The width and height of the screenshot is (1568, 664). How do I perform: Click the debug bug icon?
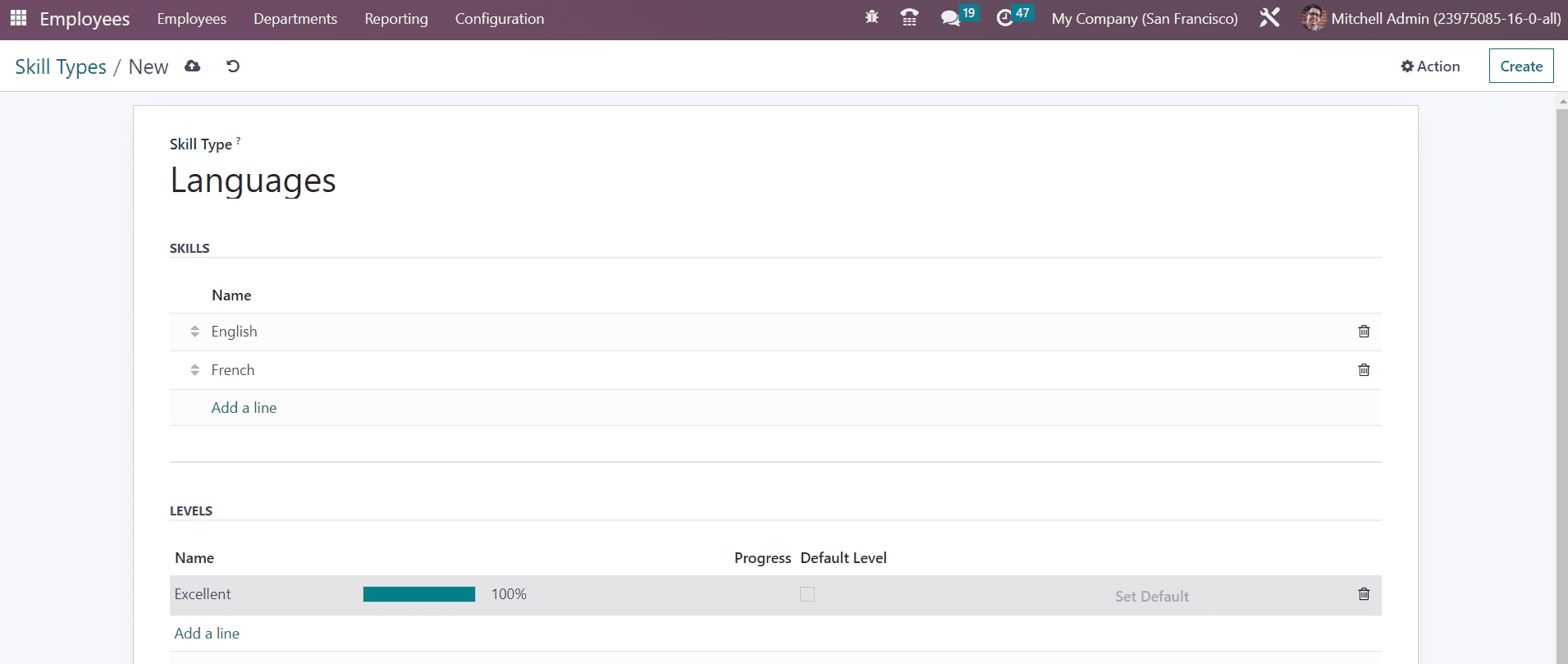pyautogui.click(x=871, y=18)
